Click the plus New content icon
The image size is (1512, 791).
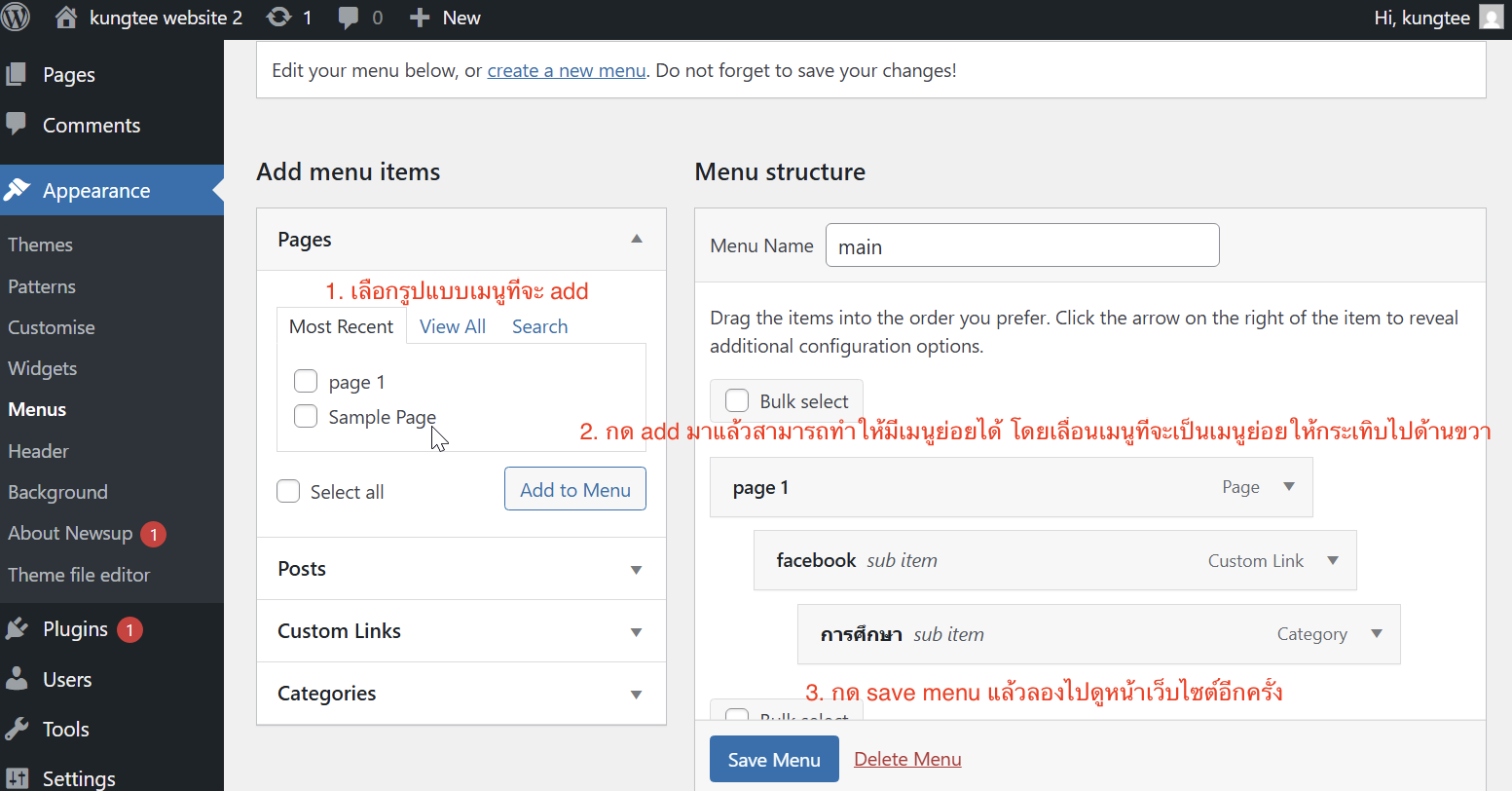coord(420,18)
